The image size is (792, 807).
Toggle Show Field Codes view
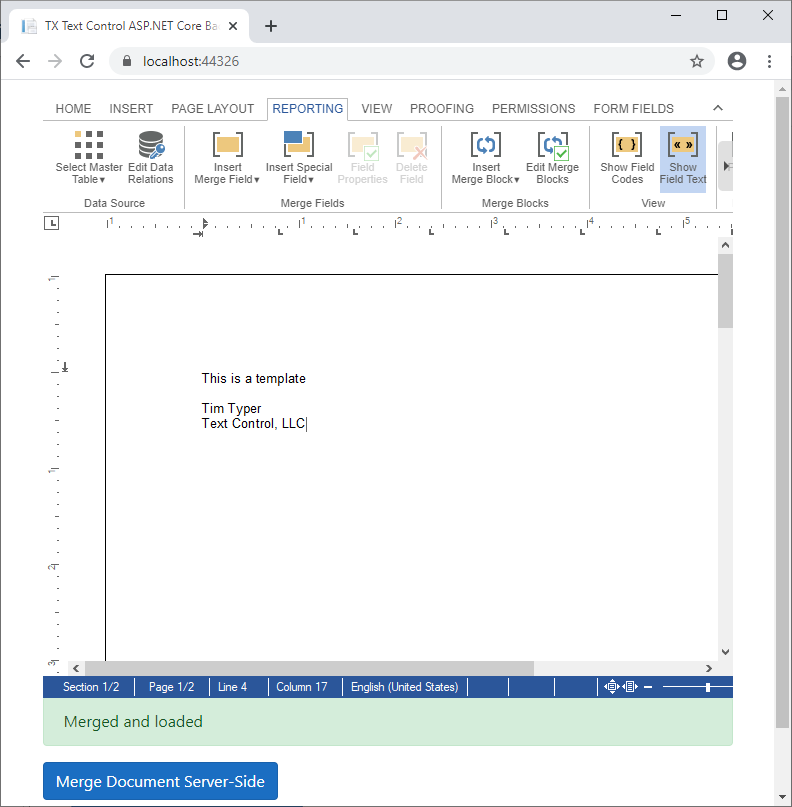tap(627, 158)
